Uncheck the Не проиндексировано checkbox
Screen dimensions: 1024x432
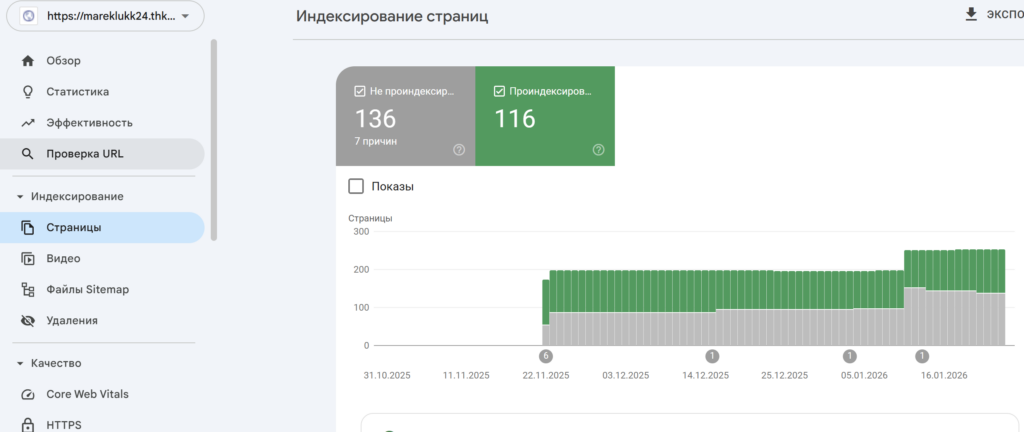[360, 91]
